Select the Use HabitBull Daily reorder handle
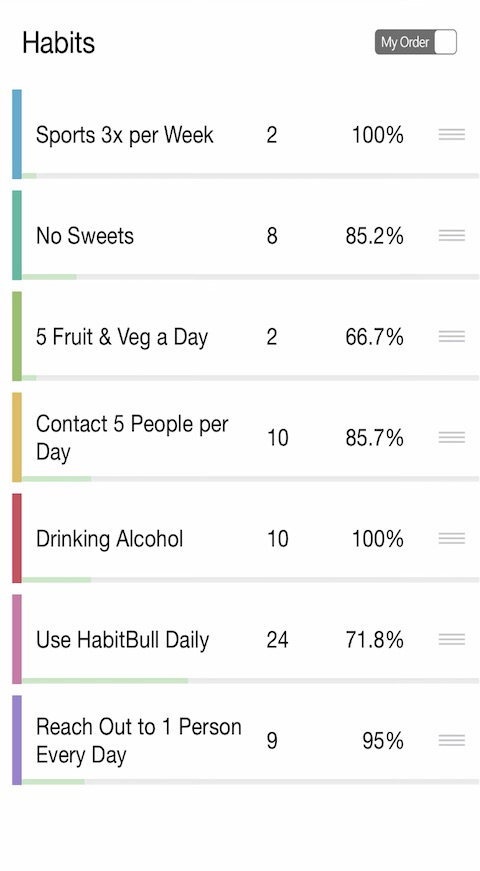The width and height of the screenshot is (480, 871). tap(451, 639)
